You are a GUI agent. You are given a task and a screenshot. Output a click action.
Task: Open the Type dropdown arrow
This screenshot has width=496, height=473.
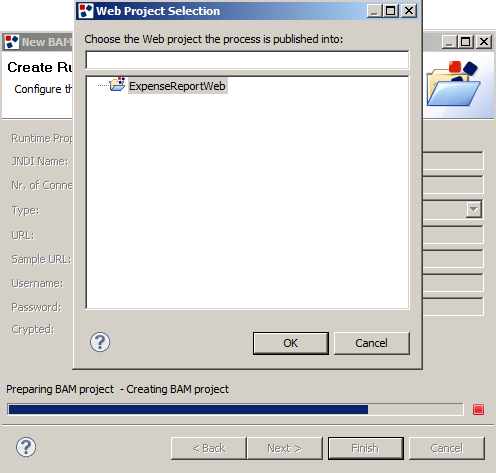(474, 210)
